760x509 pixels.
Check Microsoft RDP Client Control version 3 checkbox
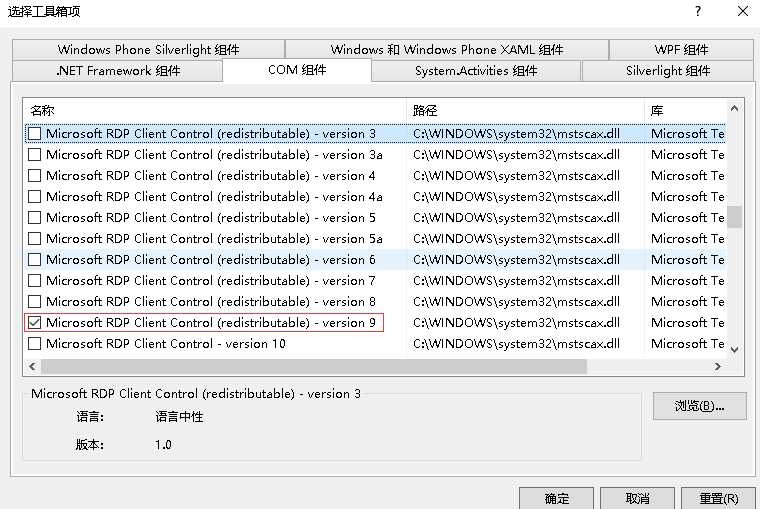[x=34, y=133]
